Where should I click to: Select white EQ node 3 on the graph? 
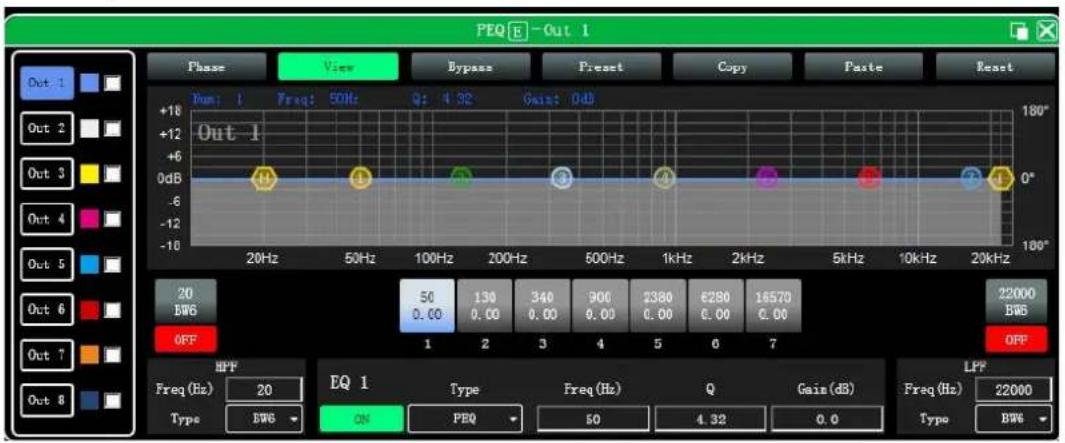(562, 179)
